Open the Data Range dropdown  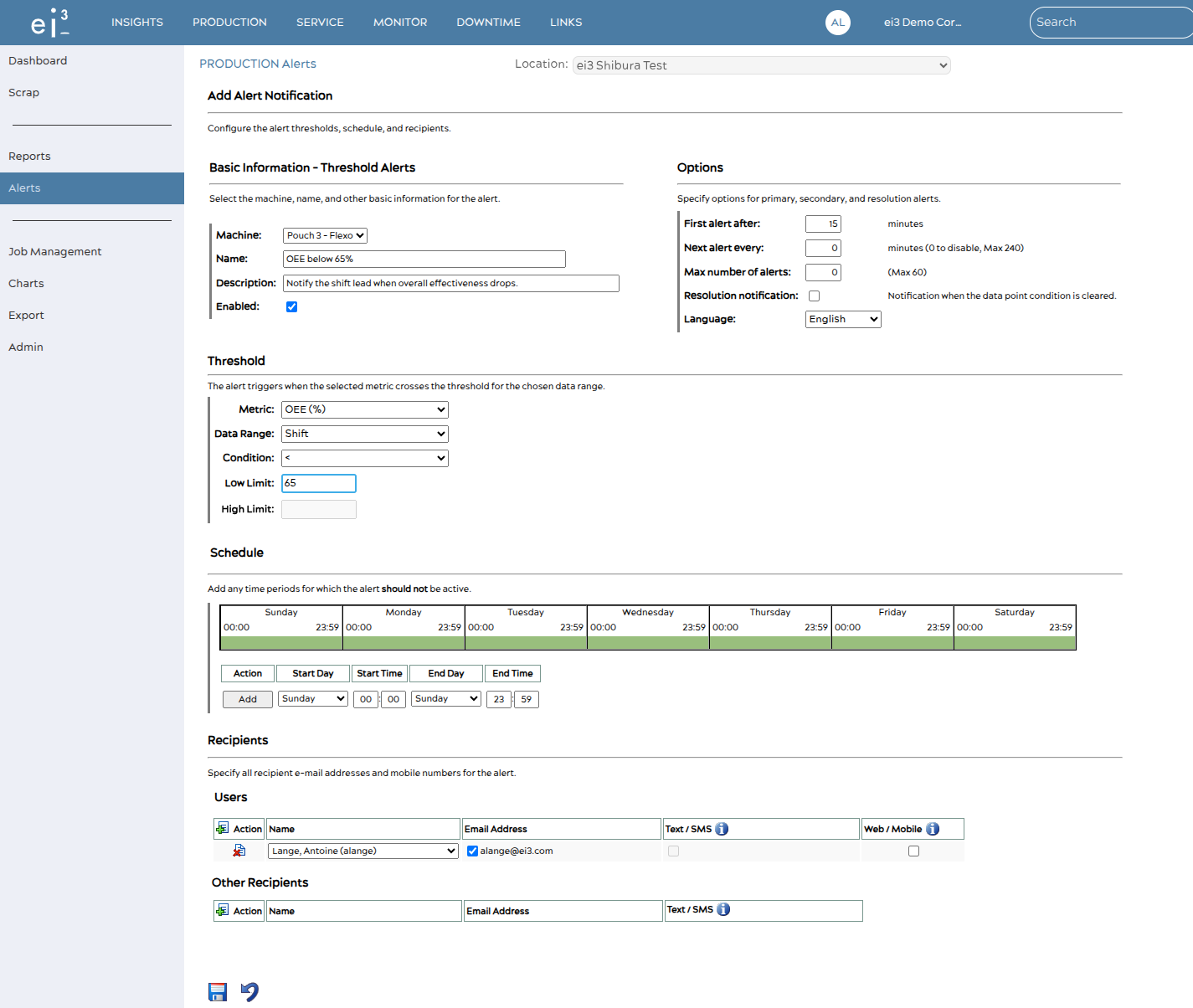click(365, 434)
